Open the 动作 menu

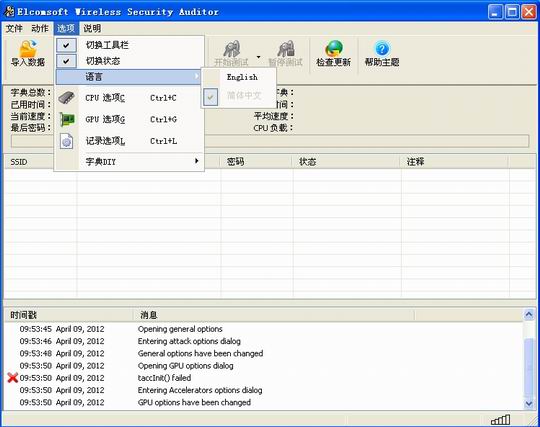coord(40,28)
